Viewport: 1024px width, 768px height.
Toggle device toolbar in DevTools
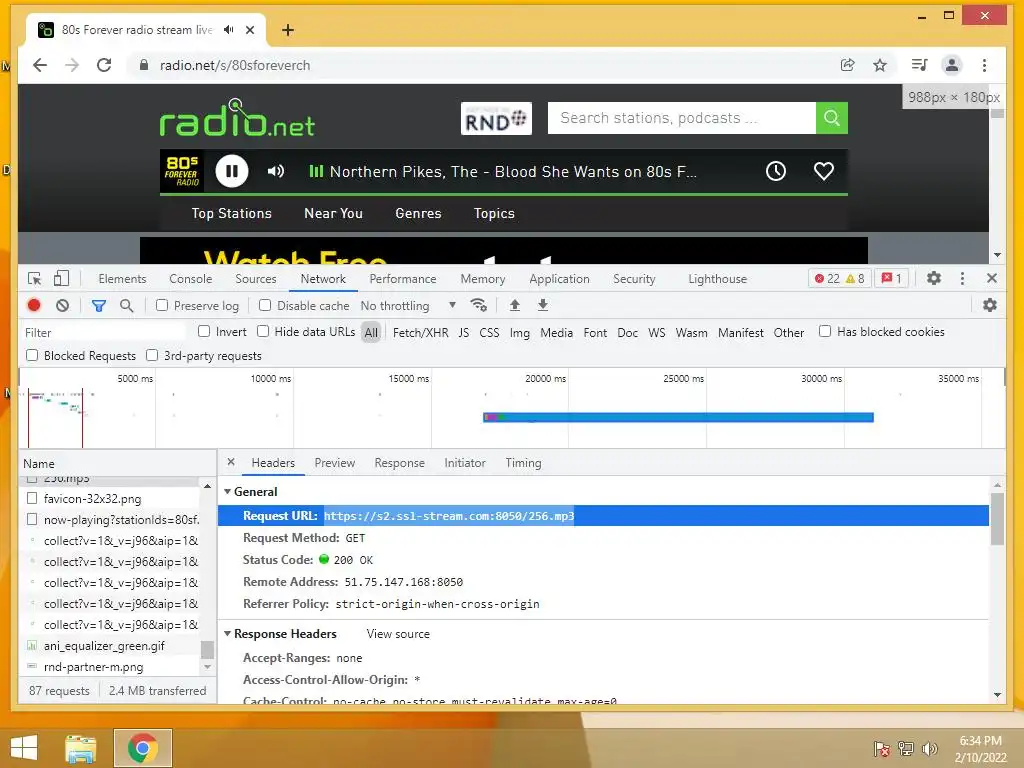click(x=61, y=279)
